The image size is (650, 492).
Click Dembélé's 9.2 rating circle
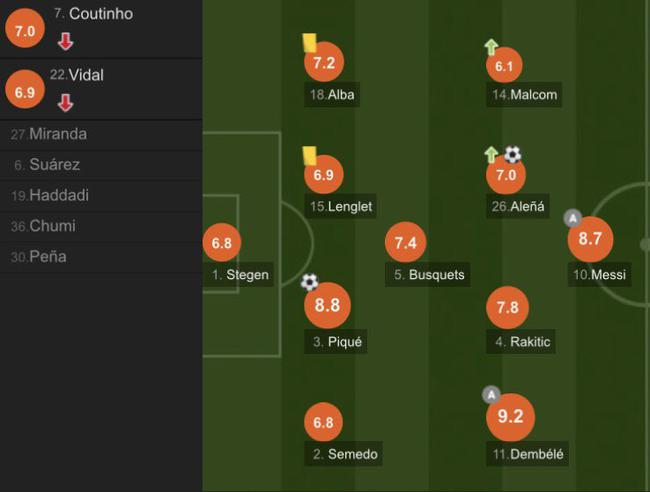click(510, 417)
